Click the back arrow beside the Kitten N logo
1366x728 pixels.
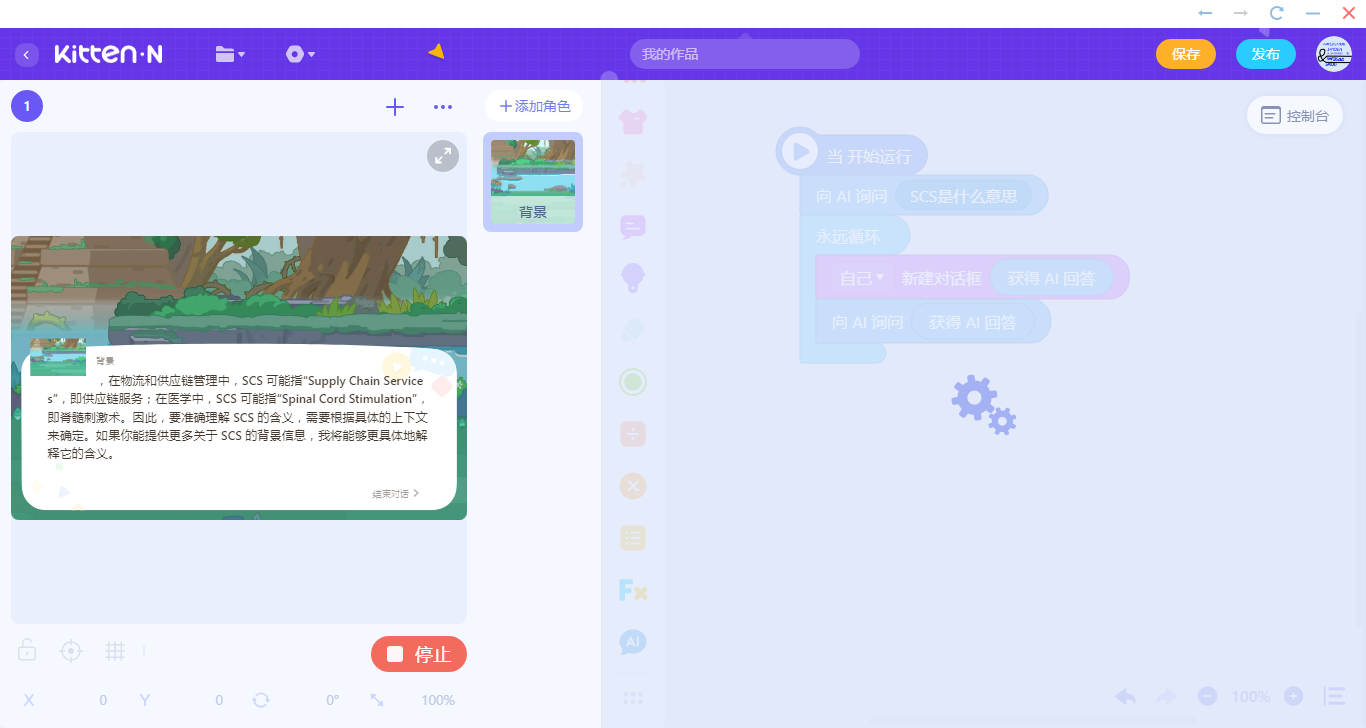27,54
